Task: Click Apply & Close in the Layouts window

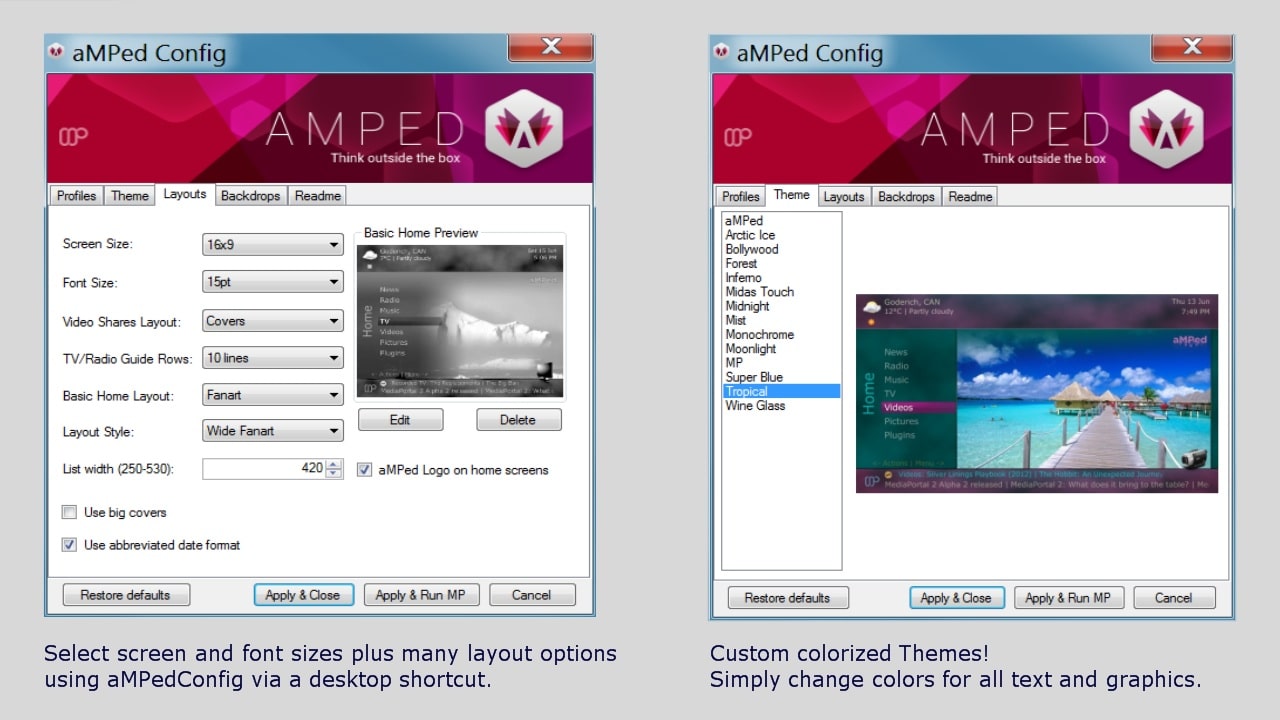Action: click(303, 595)
